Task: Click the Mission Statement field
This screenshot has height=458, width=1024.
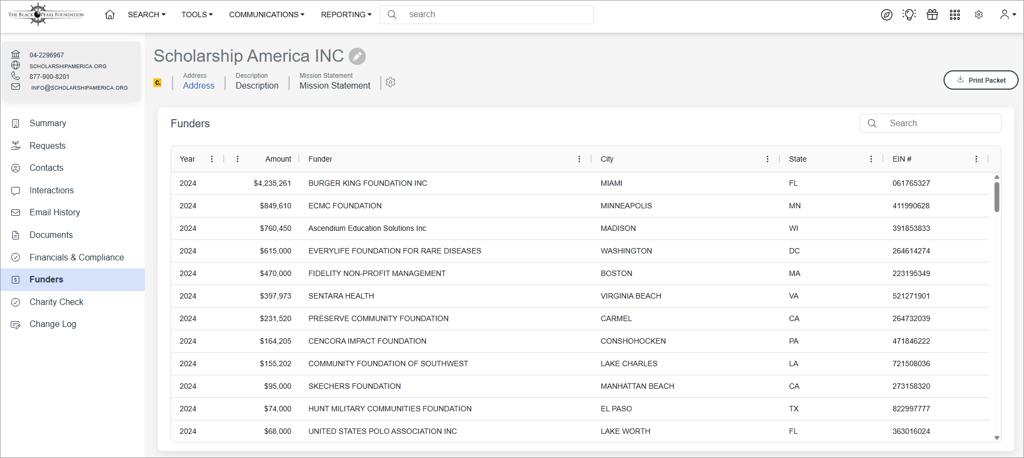Action: (335, 86)
